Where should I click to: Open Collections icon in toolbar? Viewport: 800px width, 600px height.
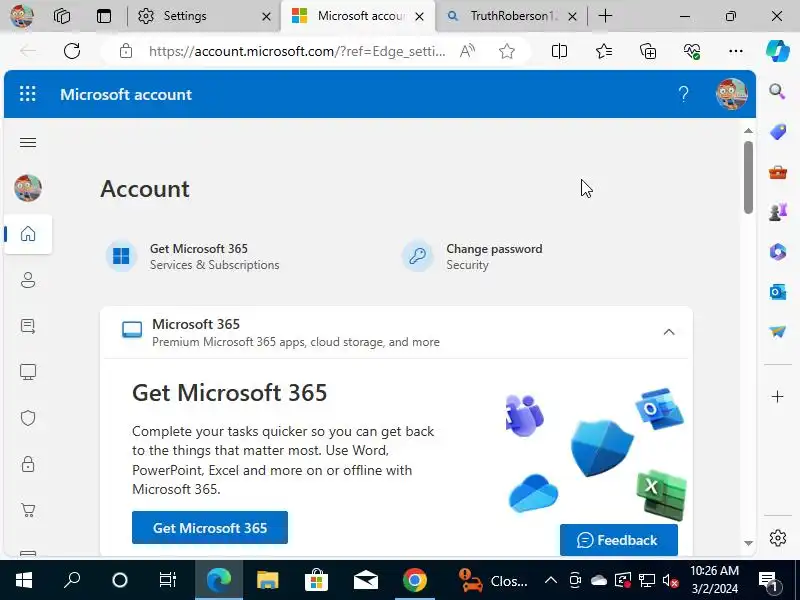(x=648, y=51)
